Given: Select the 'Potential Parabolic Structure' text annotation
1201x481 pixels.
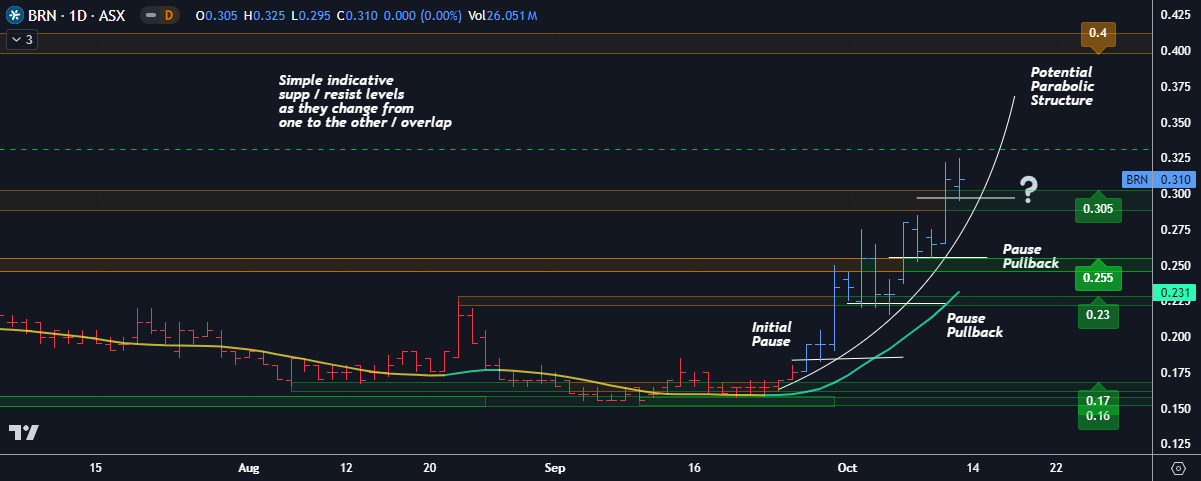Looking at the screenshot, I should click(x=1061, y=87).
